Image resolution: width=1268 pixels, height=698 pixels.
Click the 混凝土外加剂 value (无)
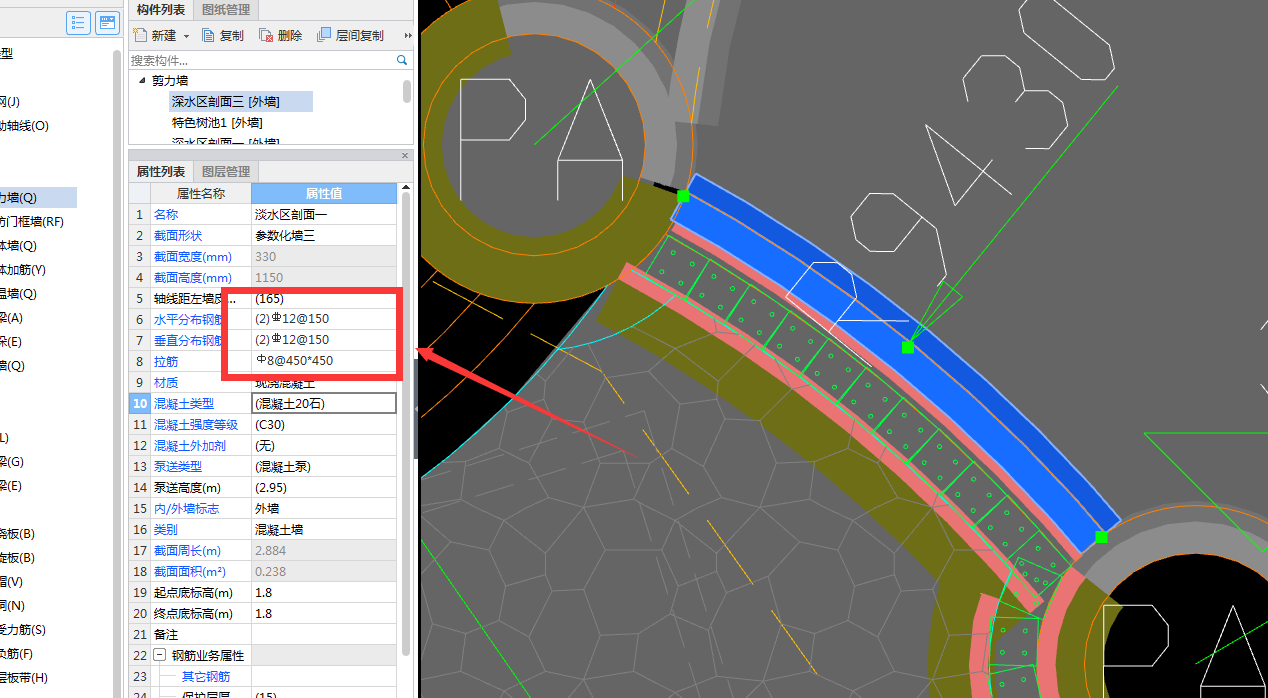323,445
